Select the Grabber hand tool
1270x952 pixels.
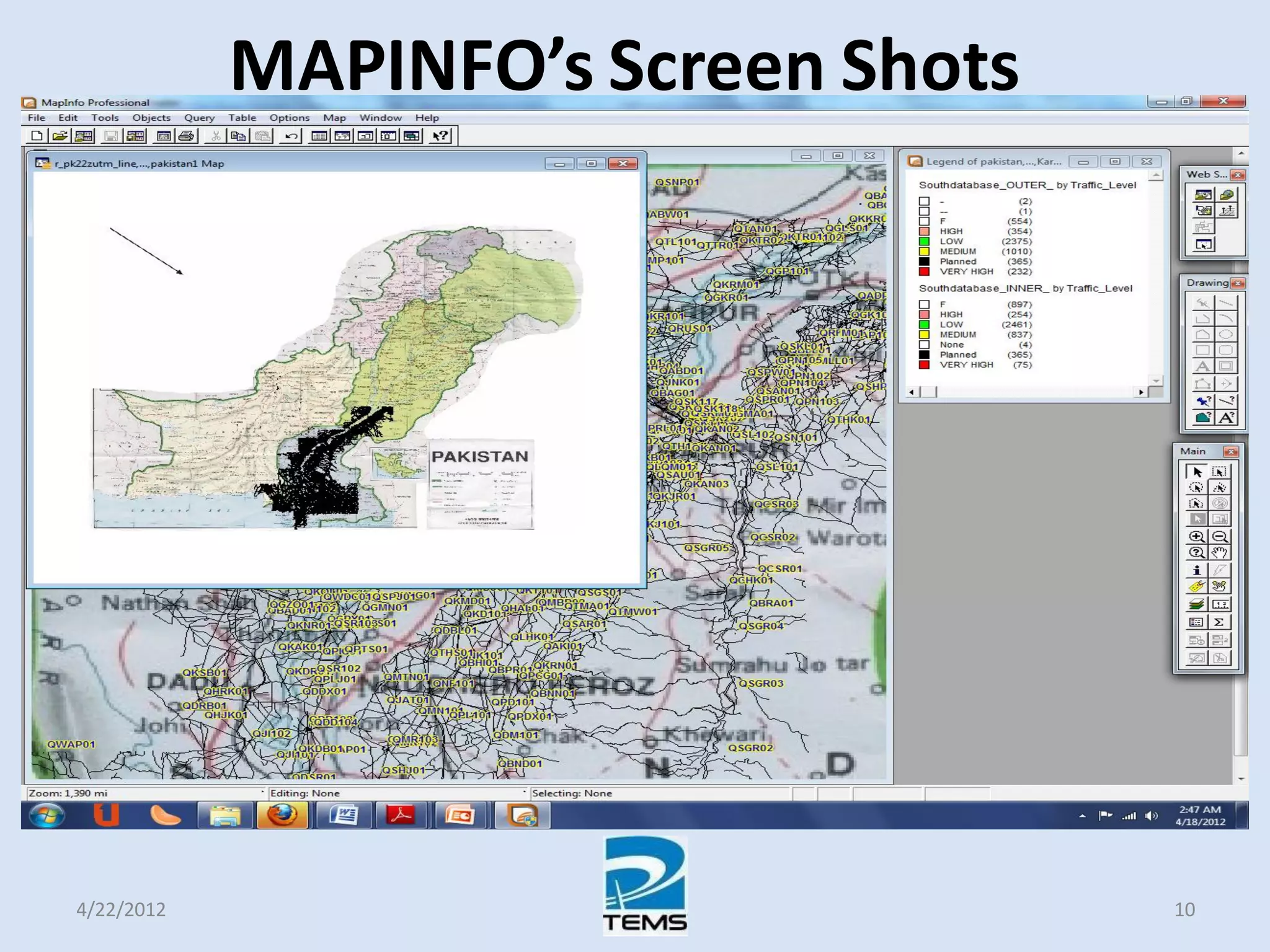point(1219,553)
